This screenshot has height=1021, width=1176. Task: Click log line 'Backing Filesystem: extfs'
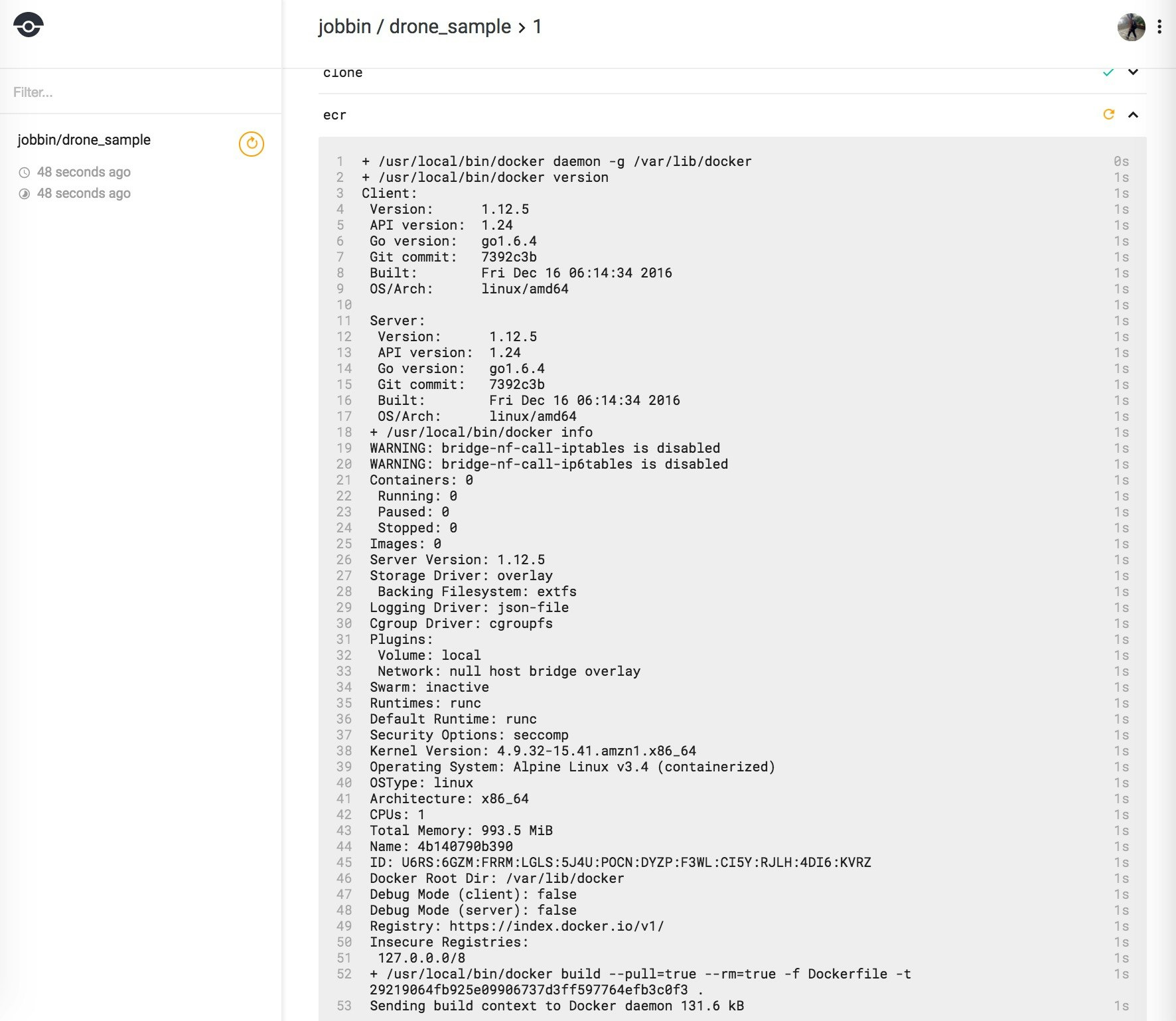click(477, 591)
